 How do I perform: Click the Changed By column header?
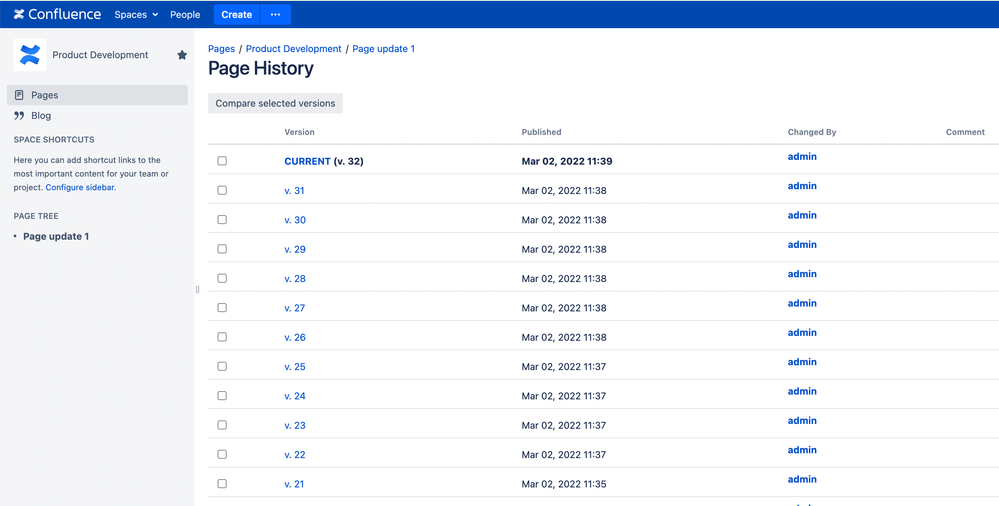click(812, 132)
